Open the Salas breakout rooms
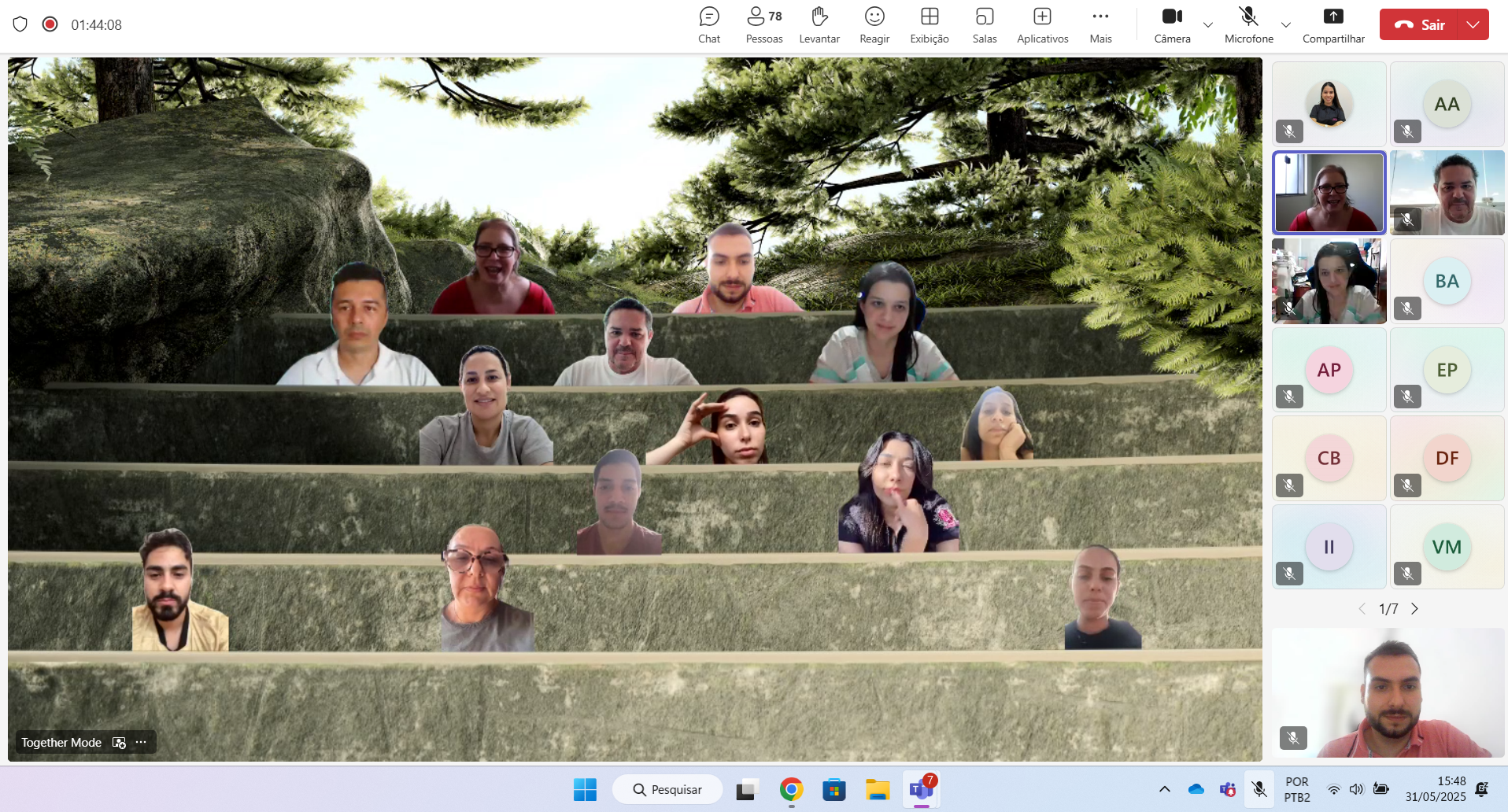 pyautogui.click(x=985, y=25)
